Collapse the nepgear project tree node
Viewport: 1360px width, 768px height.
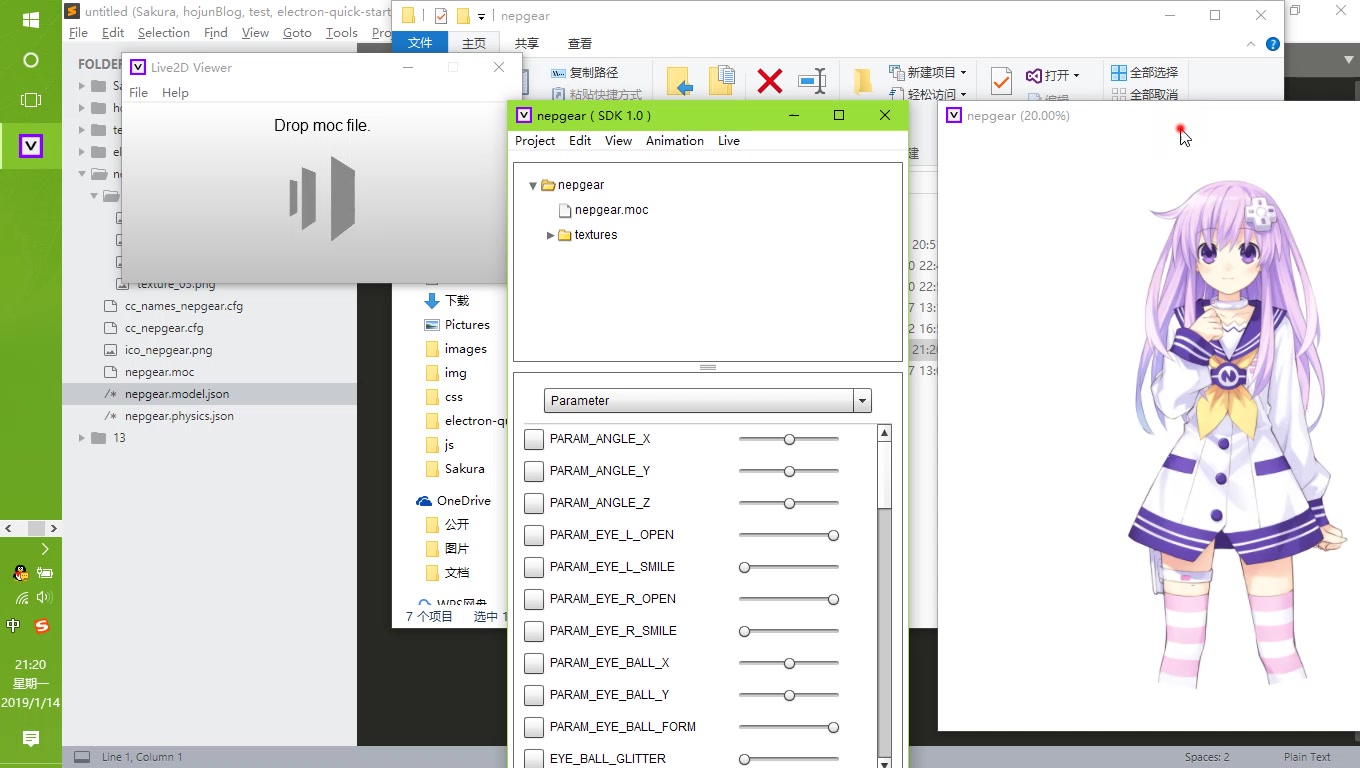click(x=533, y=185)
